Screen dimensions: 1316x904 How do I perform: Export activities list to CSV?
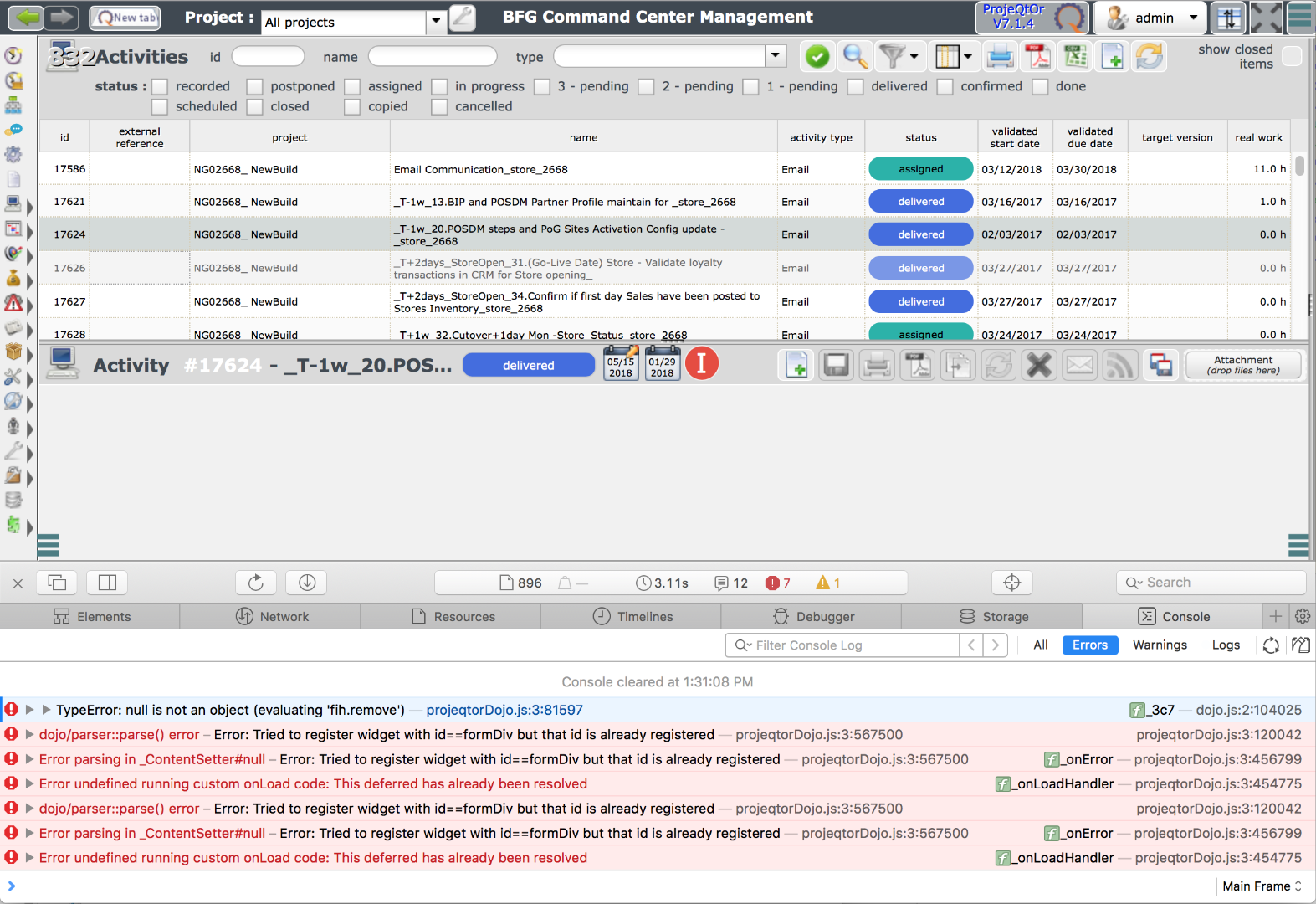click(1075, 57)
